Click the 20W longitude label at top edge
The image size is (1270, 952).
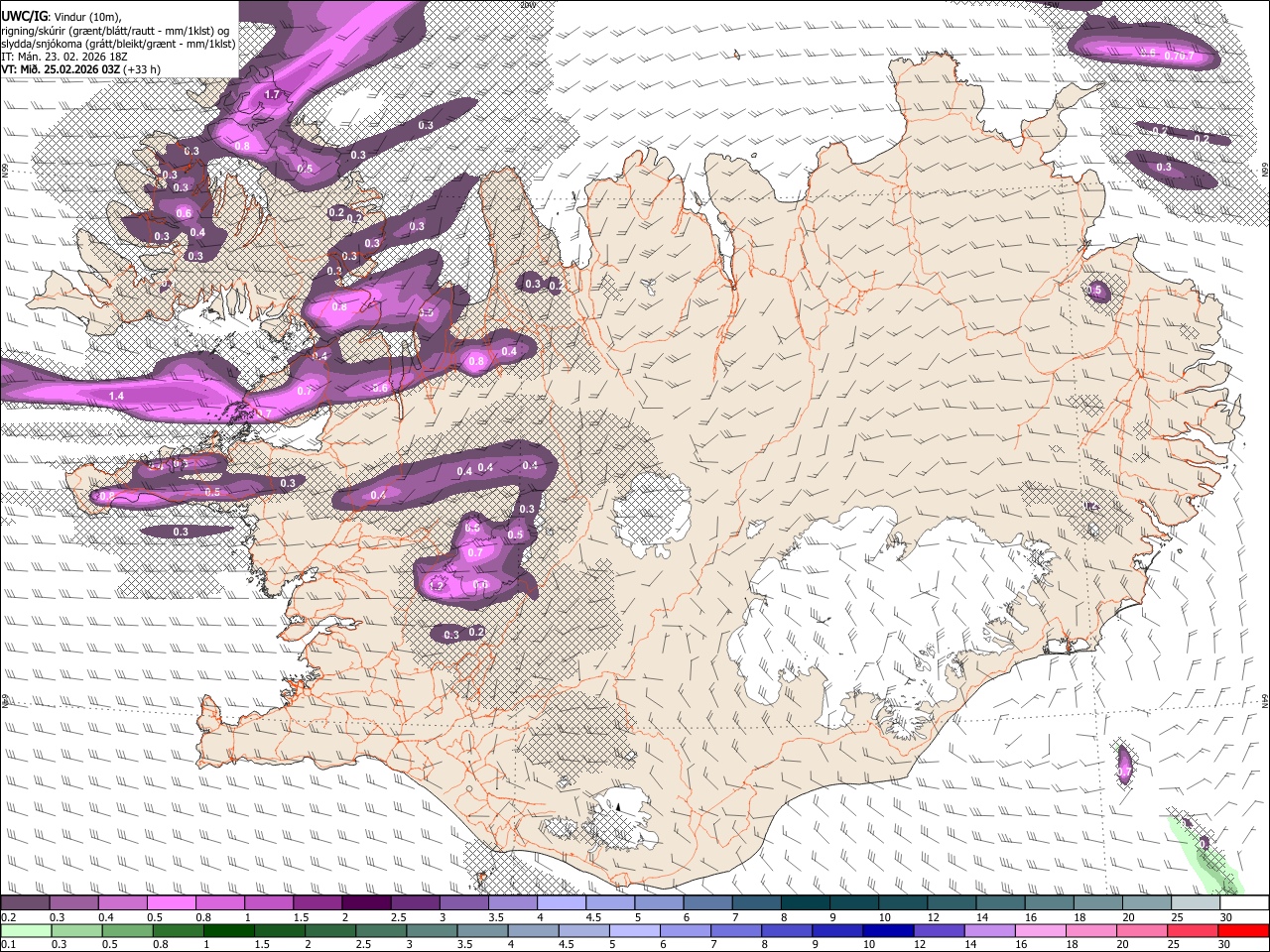527,5
